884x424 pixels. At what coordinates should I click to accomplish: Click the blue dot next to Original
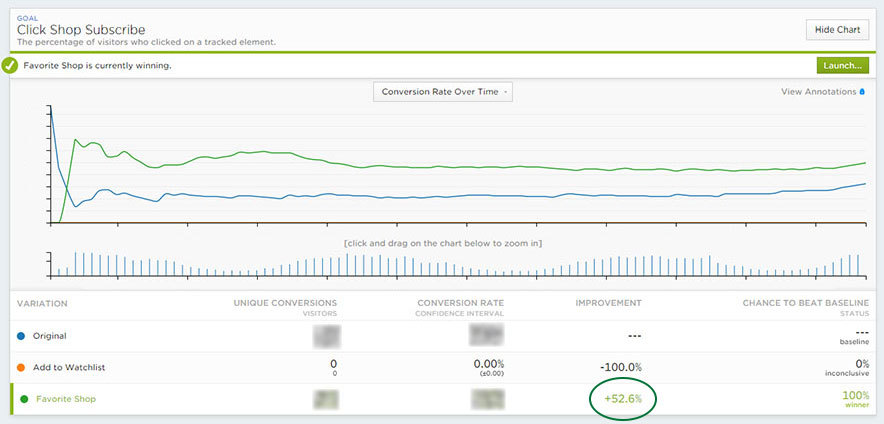21,336
